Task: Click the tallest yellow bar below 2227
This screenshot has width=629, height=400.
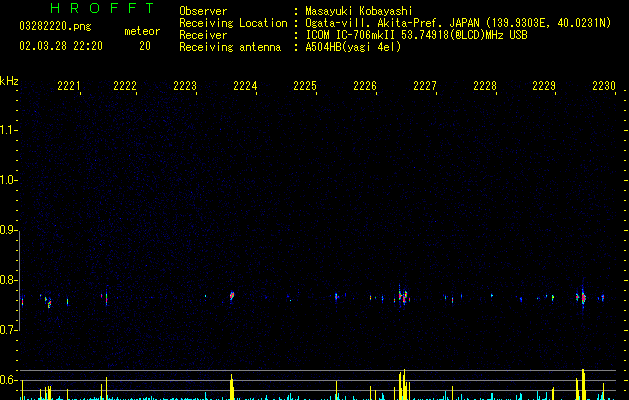Action: coord(404,384)
